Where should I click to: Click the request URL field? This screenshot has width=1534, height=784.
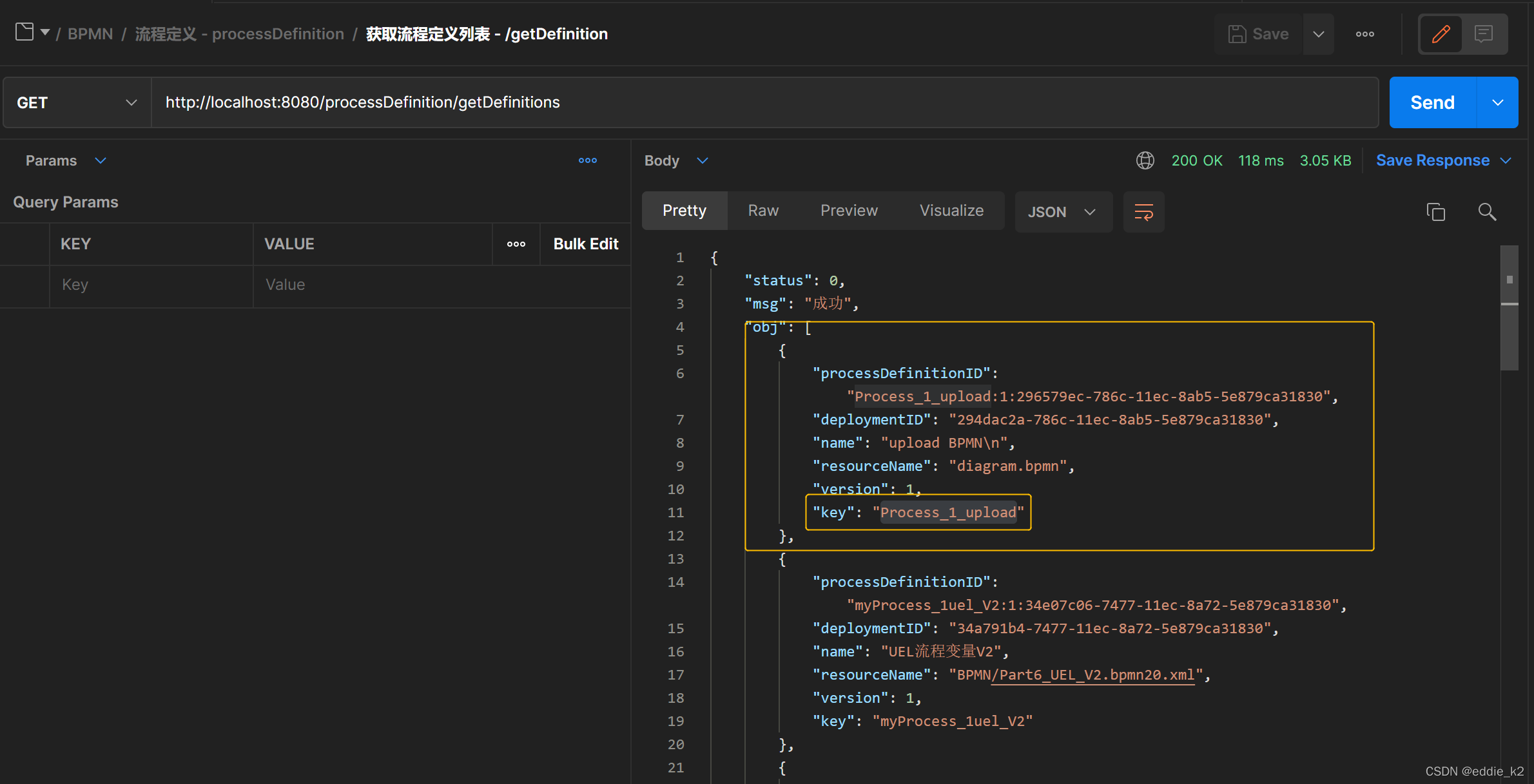[764, 102]
